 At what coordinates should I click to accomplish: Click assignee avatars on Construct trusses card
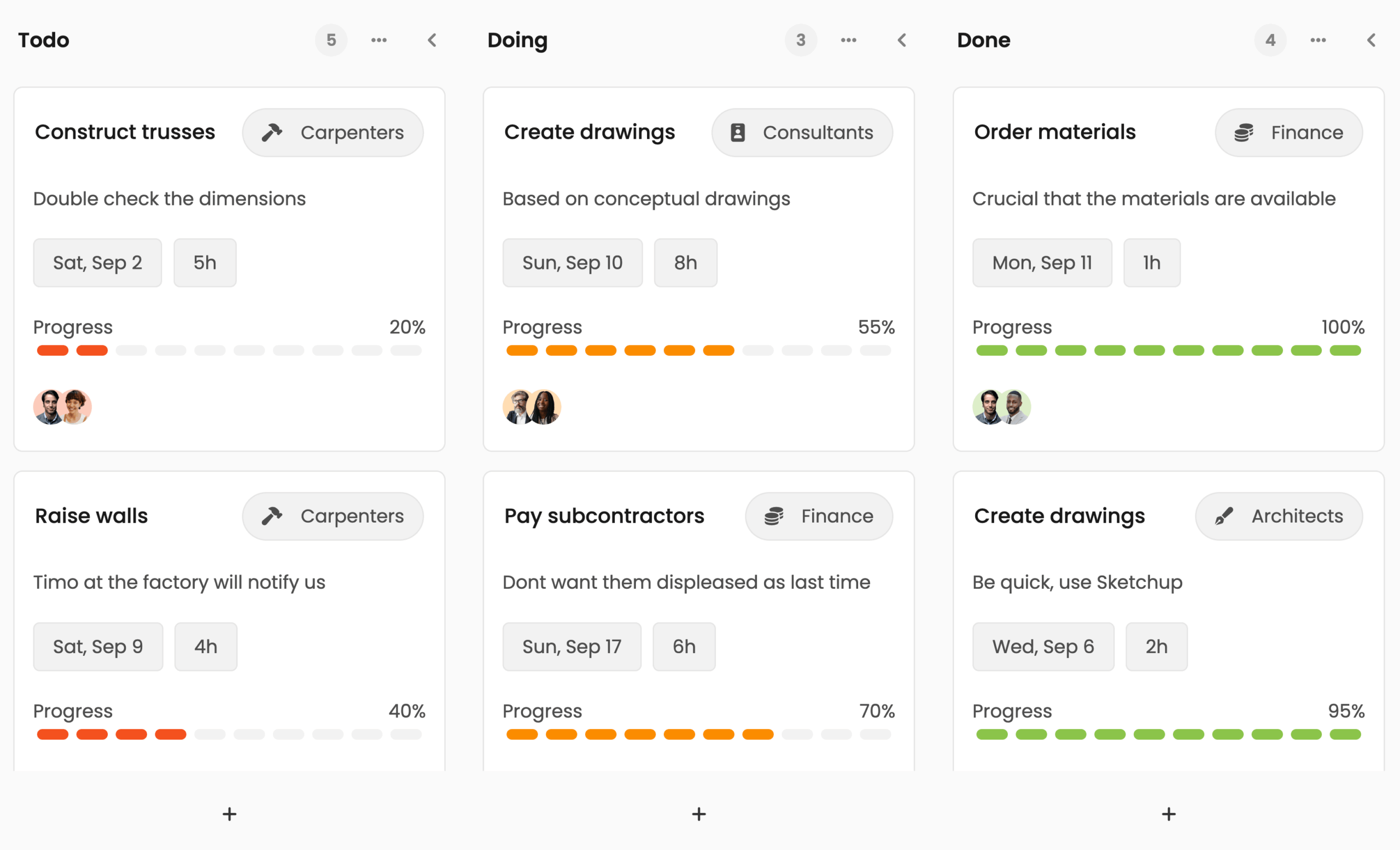point(62,407)
